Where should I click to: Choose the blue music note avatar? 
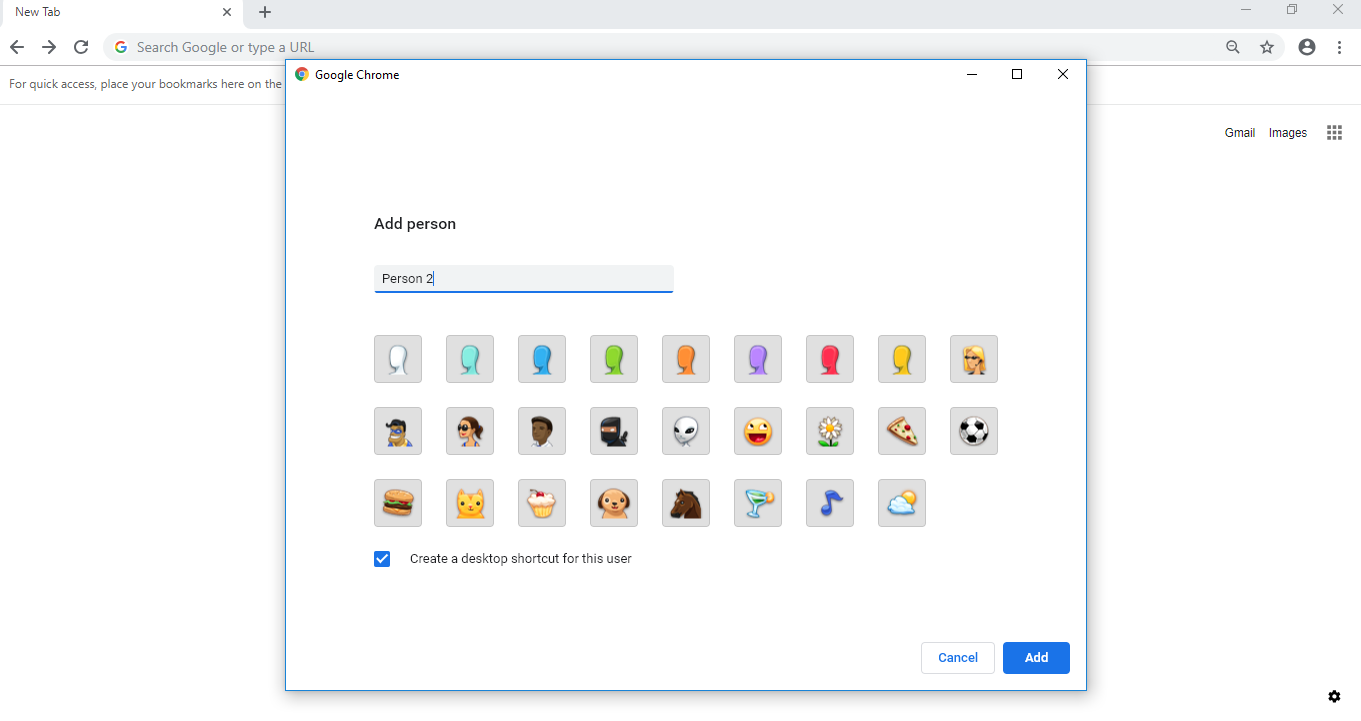pos(830,503)
